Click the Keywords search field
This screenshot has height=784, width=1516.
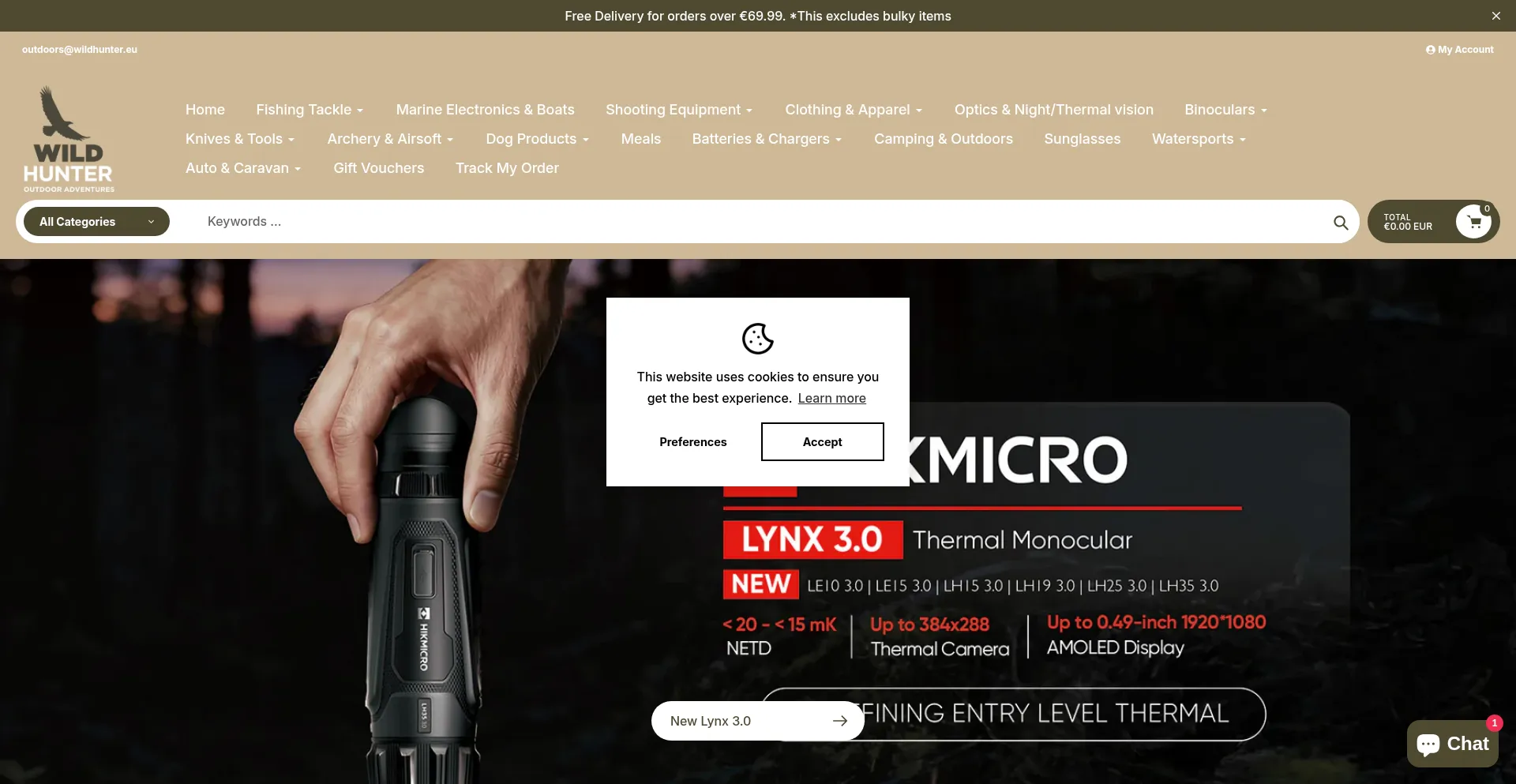[758, 222]
